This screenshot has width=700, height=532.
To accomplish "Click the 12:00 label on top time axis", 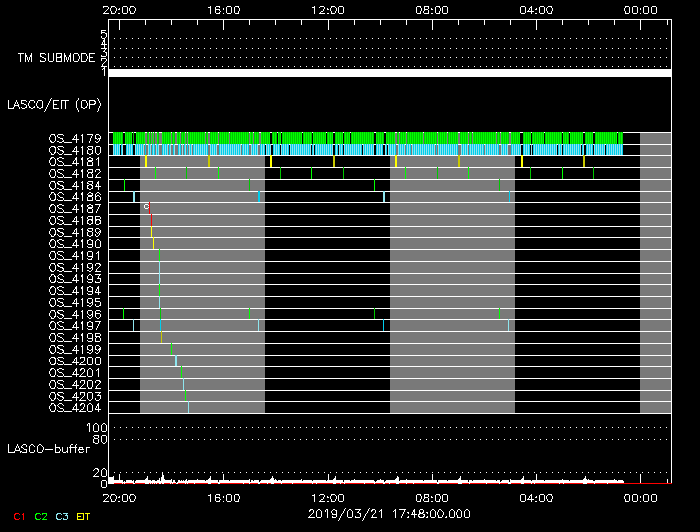I will coord(327,9).
